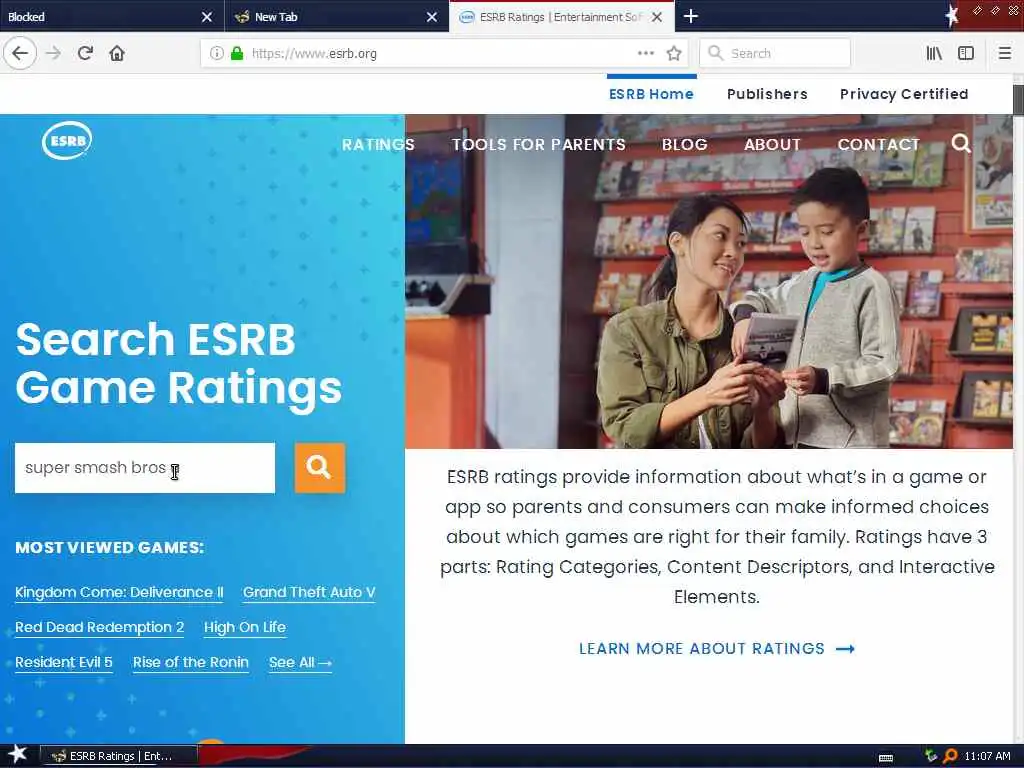
Task: Click the game ratings search field
Action: 145,468
